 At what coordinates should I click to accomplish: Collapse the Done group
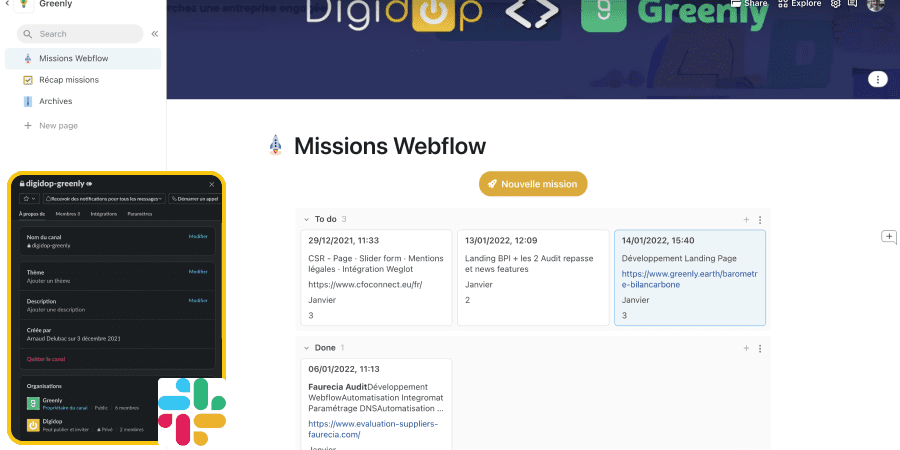(307, 348)
